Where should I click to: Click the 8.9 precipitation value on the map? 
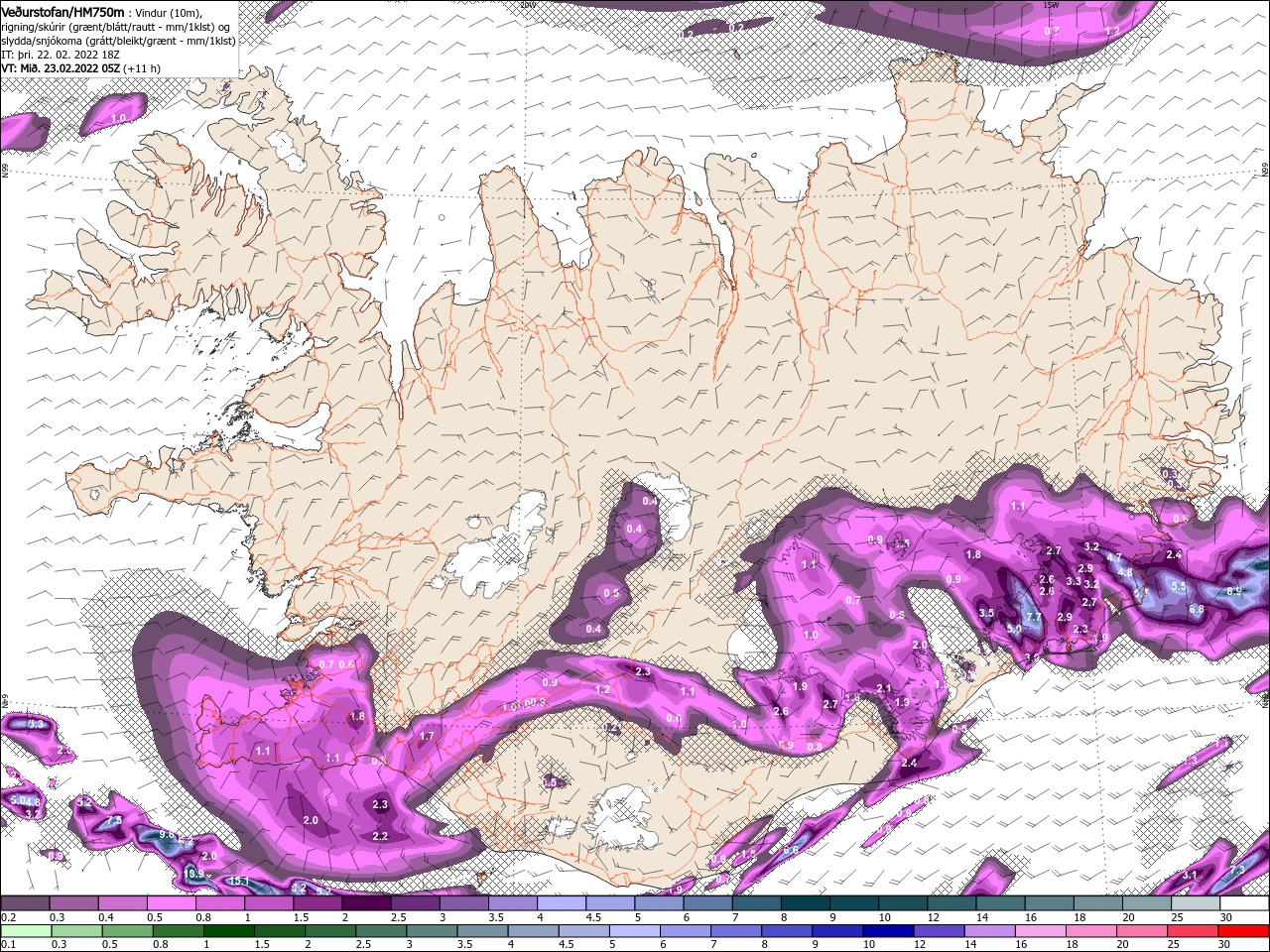[x=1233, y=591]
